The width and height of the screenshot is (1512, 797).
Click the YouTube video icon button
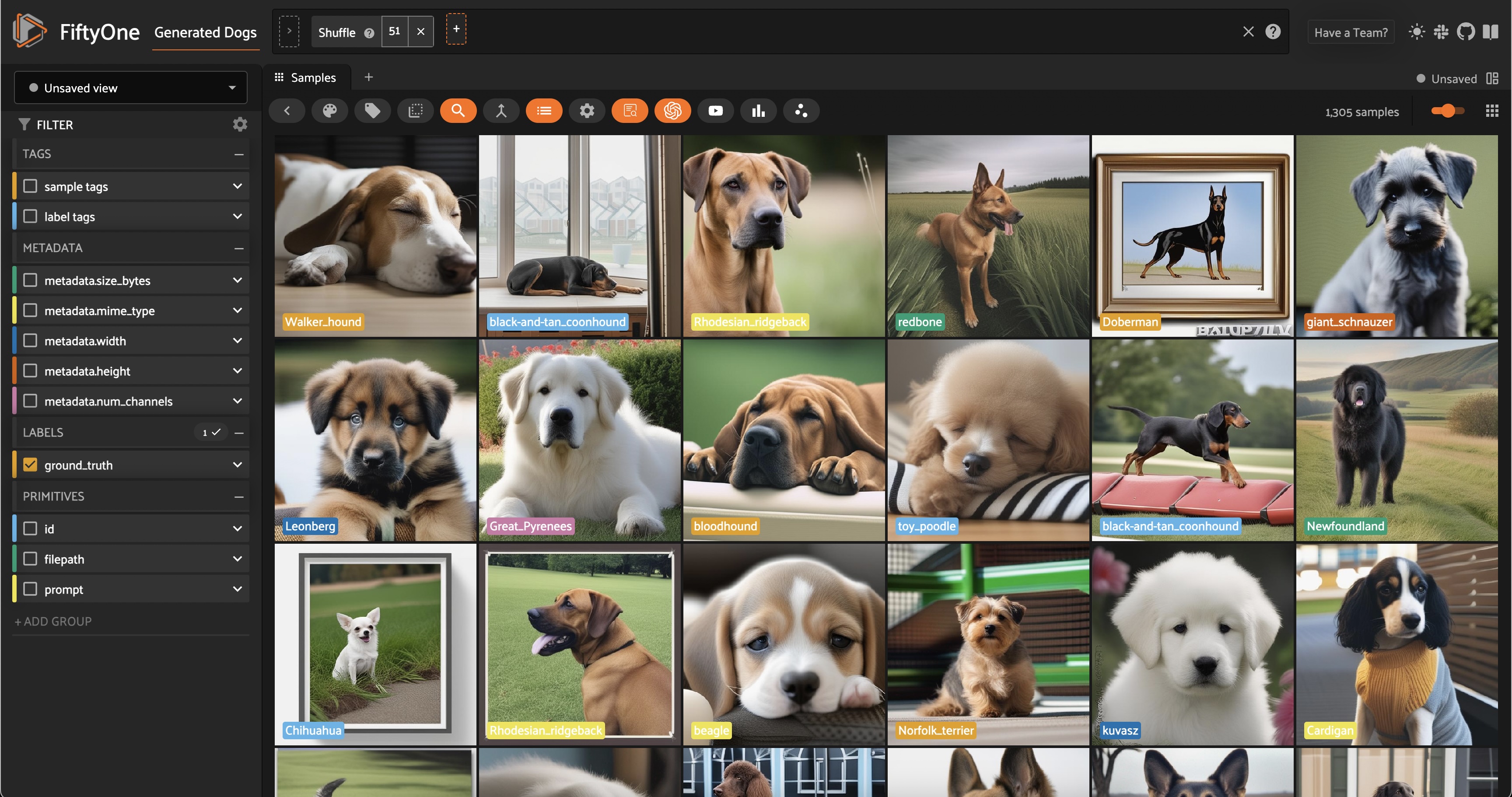point(715,111)
